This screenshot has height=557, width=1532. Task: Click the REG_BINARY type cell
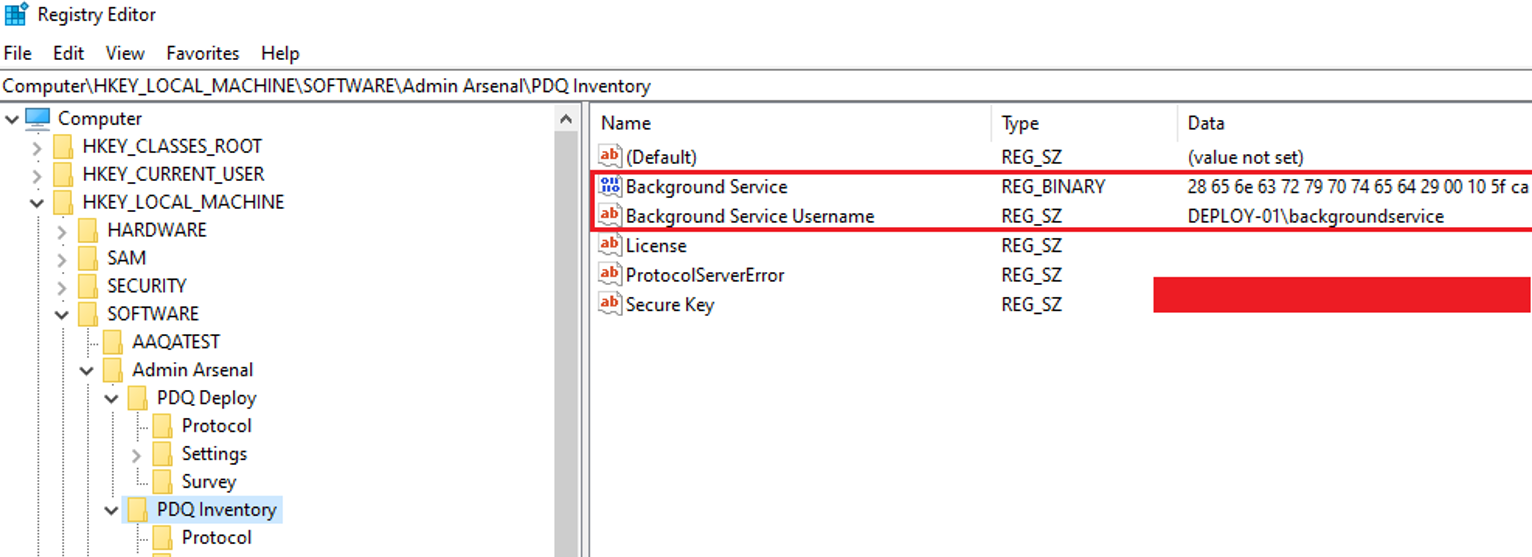[x=1053, y=187]
